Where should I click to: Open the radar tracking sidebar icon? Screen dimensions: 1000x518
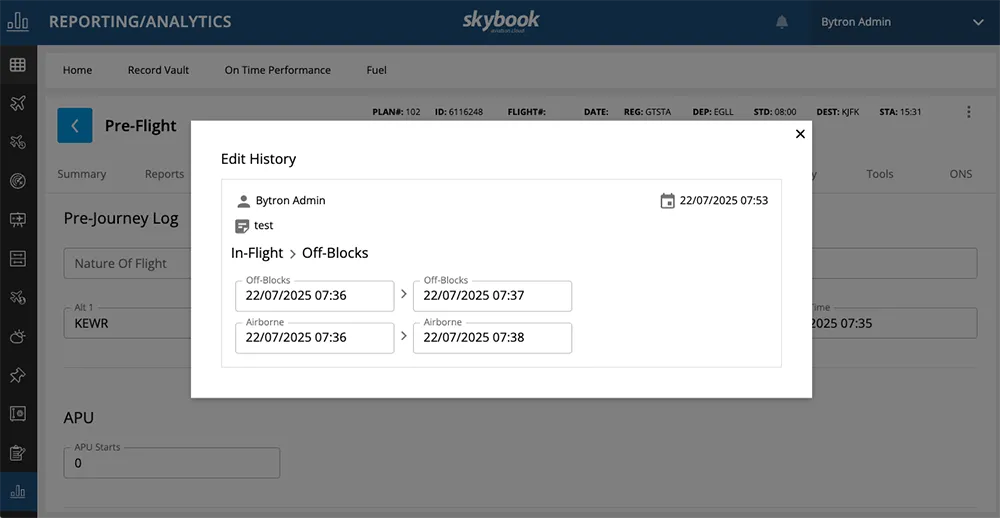(x=18, y=181)
